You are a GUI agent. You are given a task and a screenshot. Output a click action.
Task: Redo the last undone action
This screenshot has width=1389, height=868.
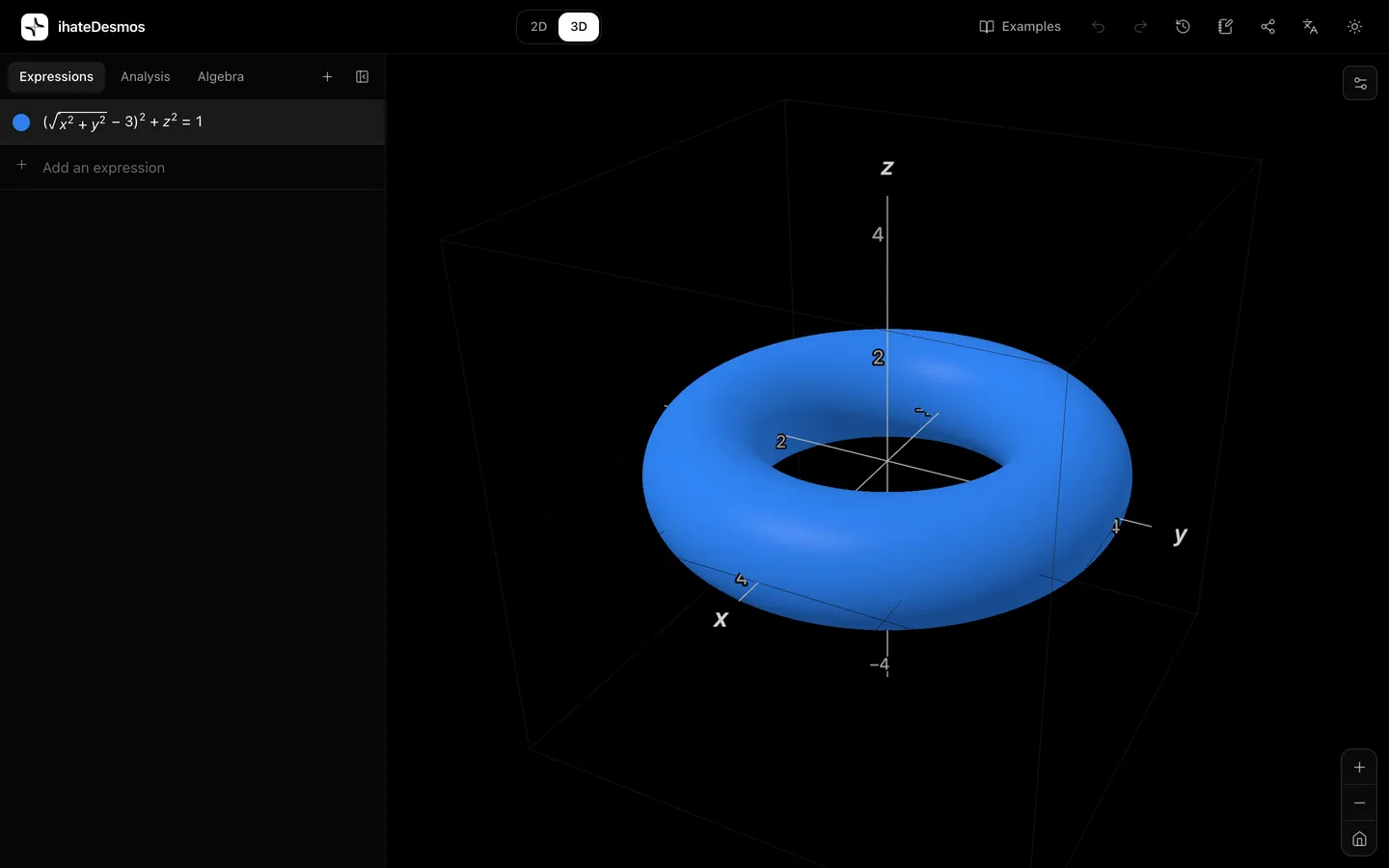(x=1140, y=27)
